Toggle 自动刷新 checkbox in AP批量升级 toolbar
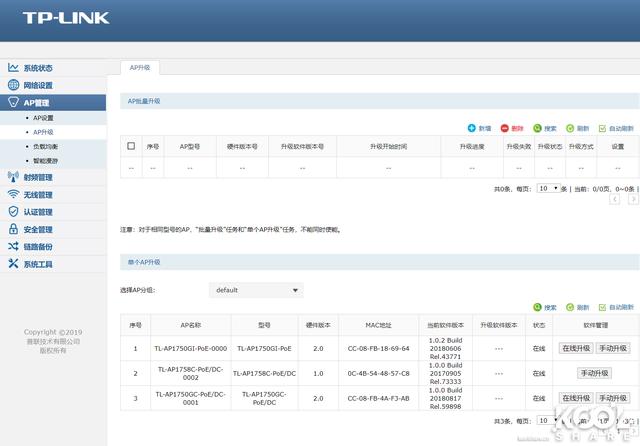Viewport: 640px width, 446px height. (602, 128)
